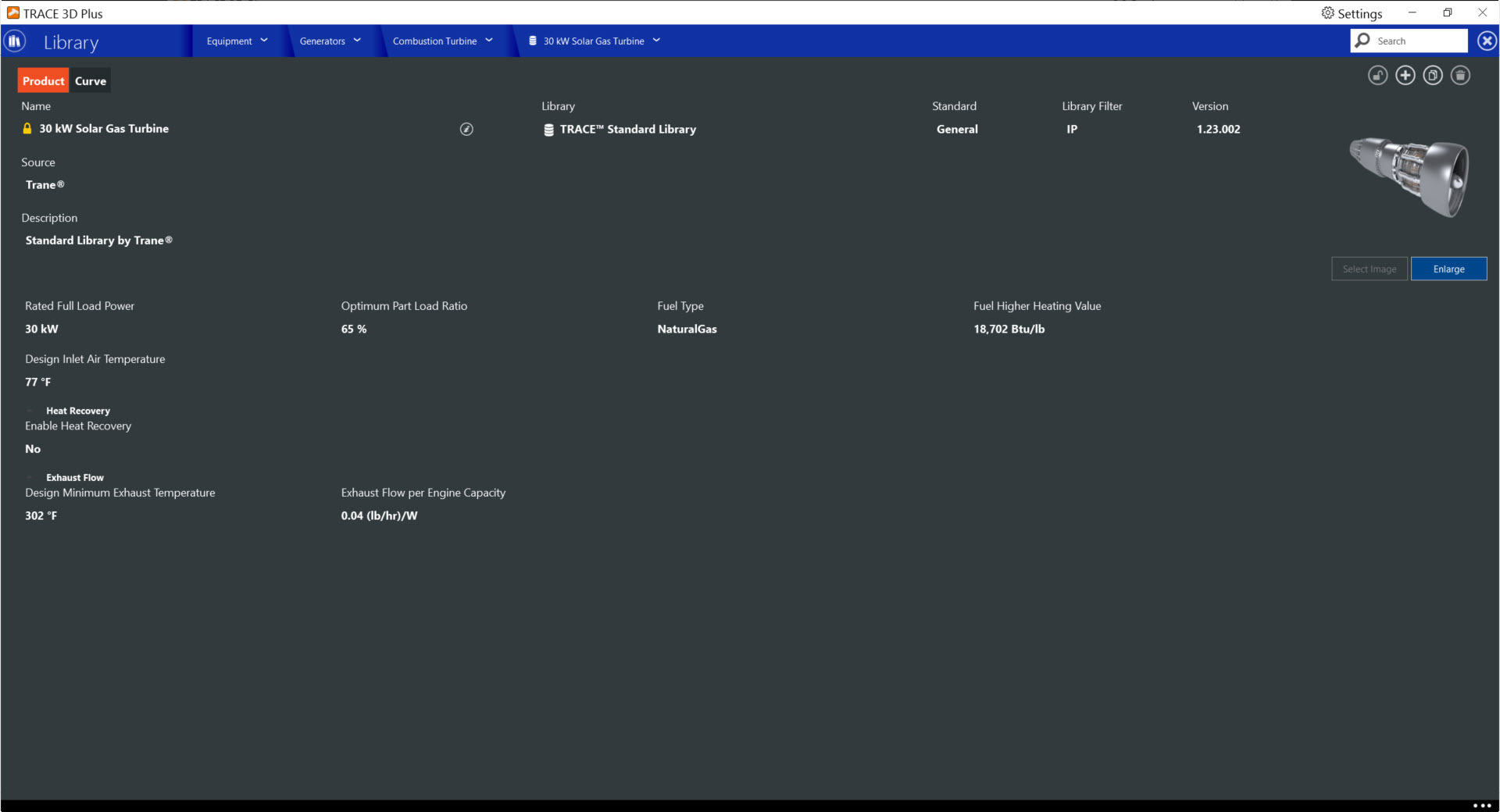
Task: Add a new library item with plus icon
Action: tap(1405, 76)
